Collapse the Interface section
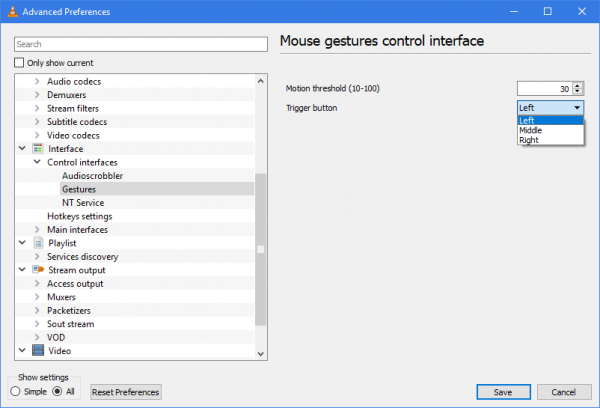Screen dimensions: 600x408 coord(22,148)
